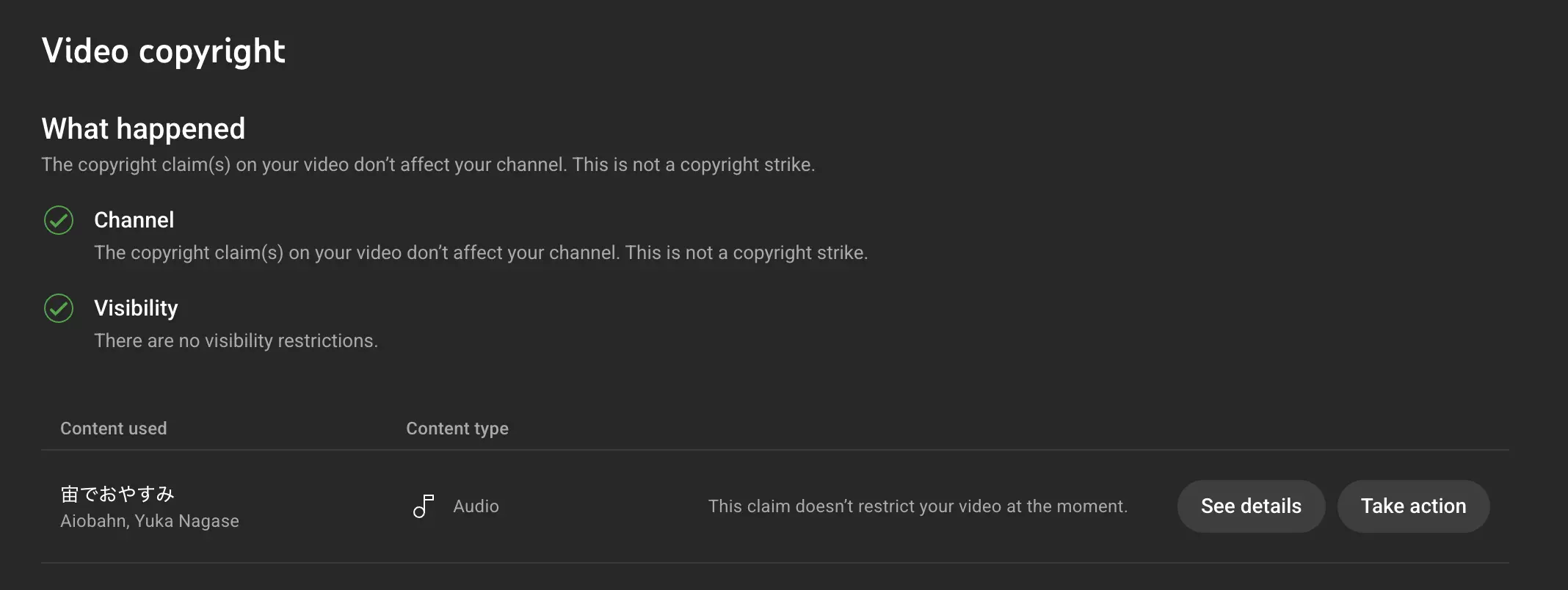Click the Content type column header
This screenshot has height=590, width=1568.
point(457,429)
